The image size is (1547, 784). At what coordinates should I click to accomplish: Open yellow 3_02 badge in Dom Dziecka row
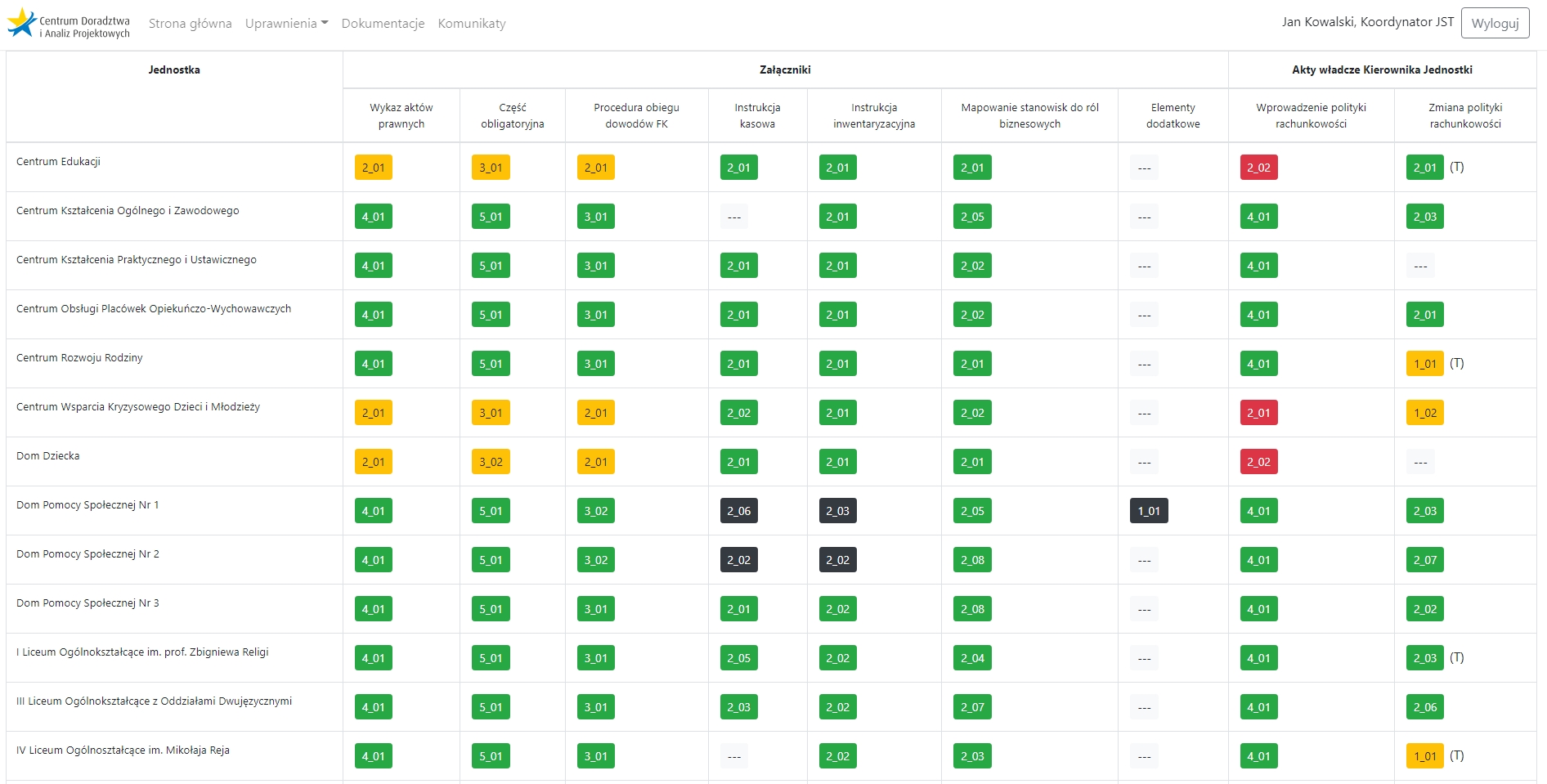pyautogui.click(x=491, y=462)
